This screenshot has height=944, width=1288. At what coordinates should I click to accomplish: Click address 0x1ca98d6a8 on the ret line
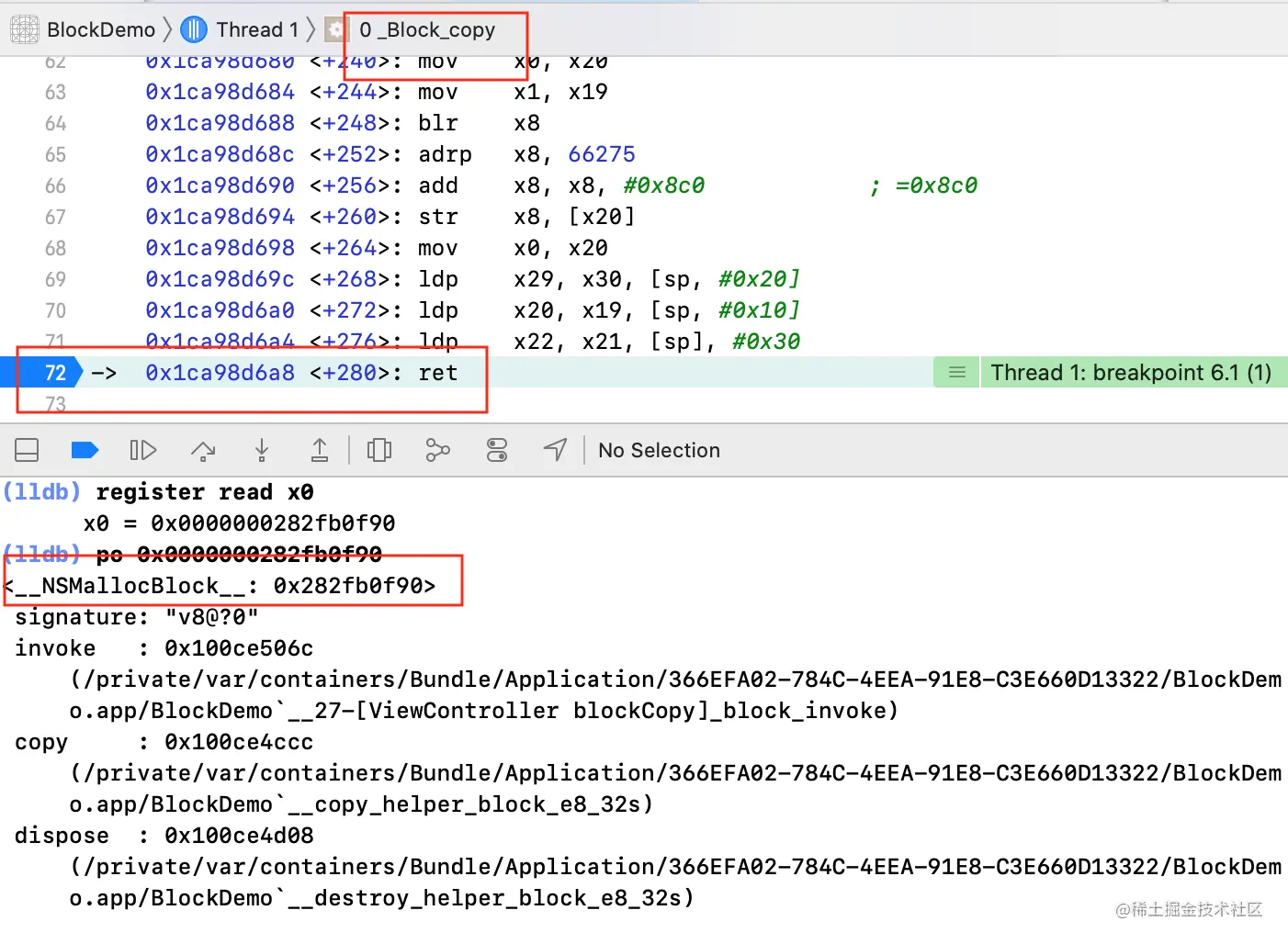(x=220, y=373)
